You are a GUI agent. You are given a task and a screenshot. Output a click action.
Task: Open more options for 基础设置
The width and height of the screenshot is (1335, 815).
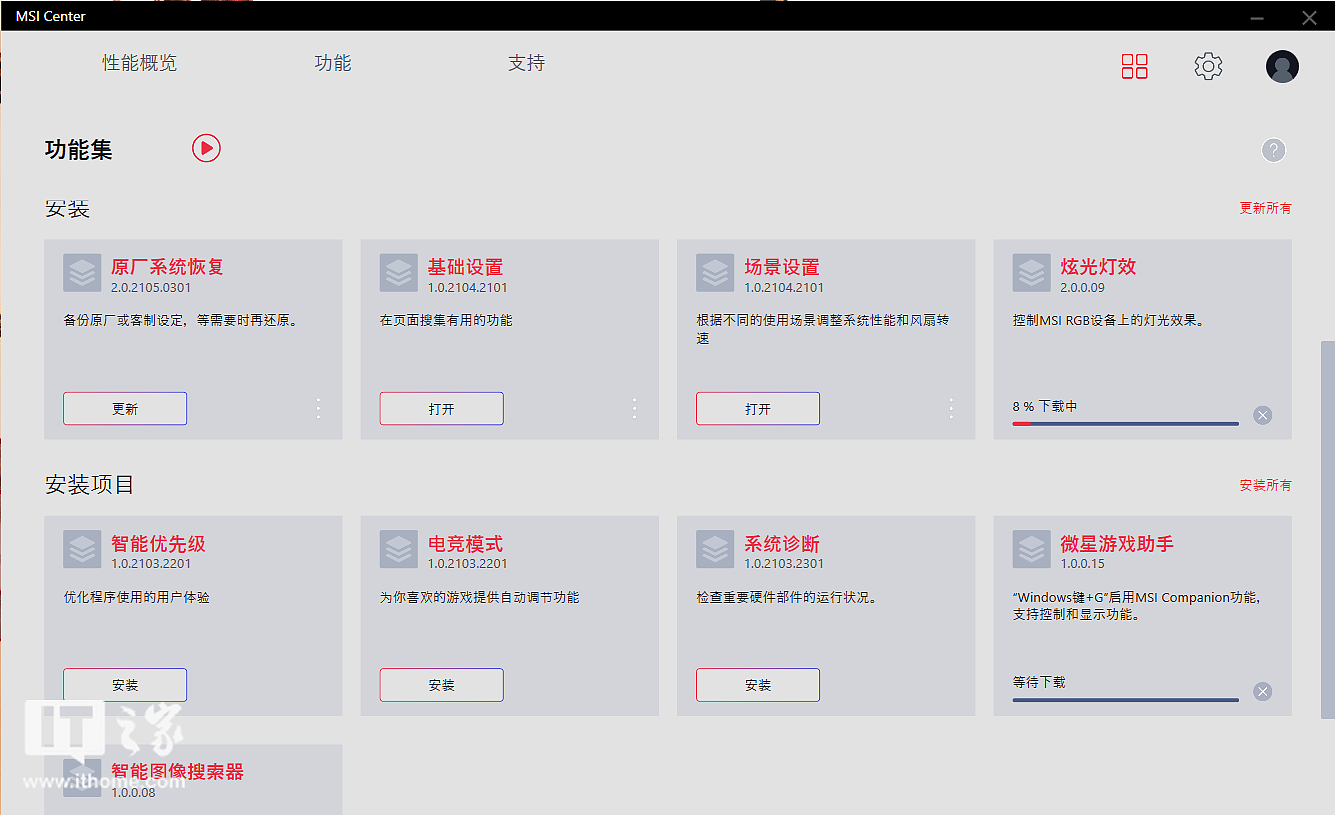[634, 408]
